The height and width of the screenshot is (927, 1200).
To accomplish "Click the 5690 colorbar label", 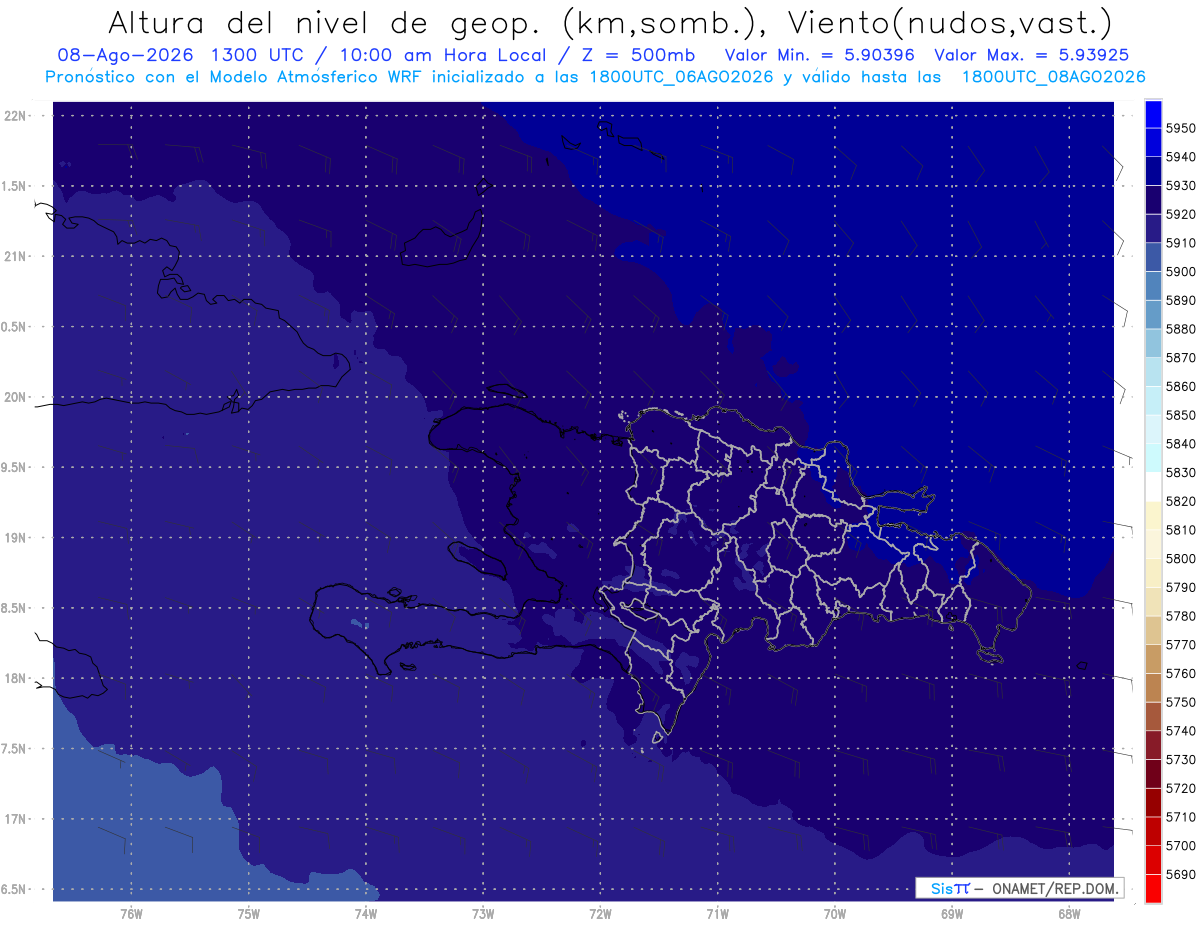I will [x=1180, y=874].
